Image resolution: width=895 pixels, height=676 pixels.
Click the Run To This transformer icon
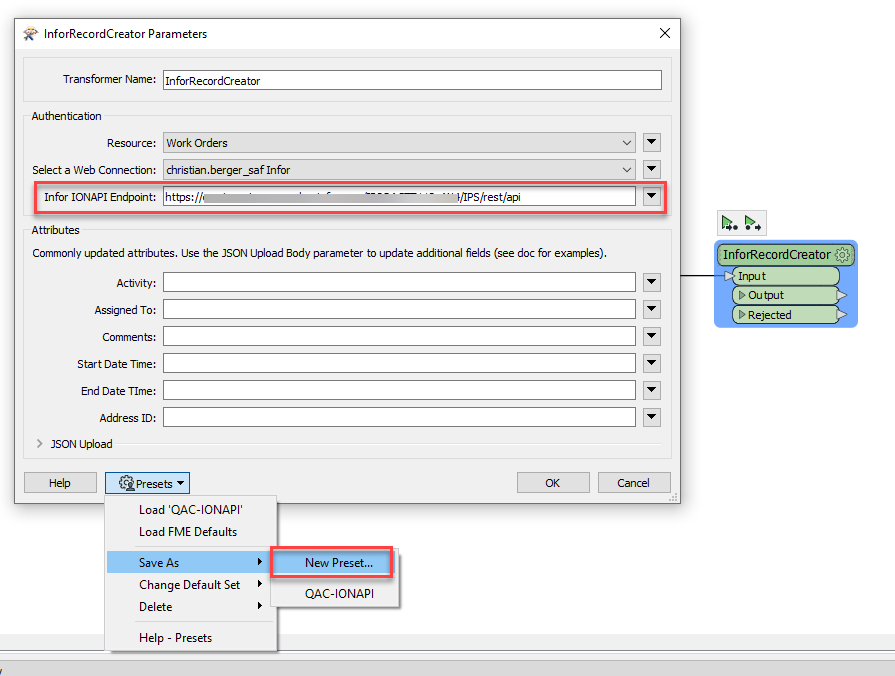click(729, 223)
